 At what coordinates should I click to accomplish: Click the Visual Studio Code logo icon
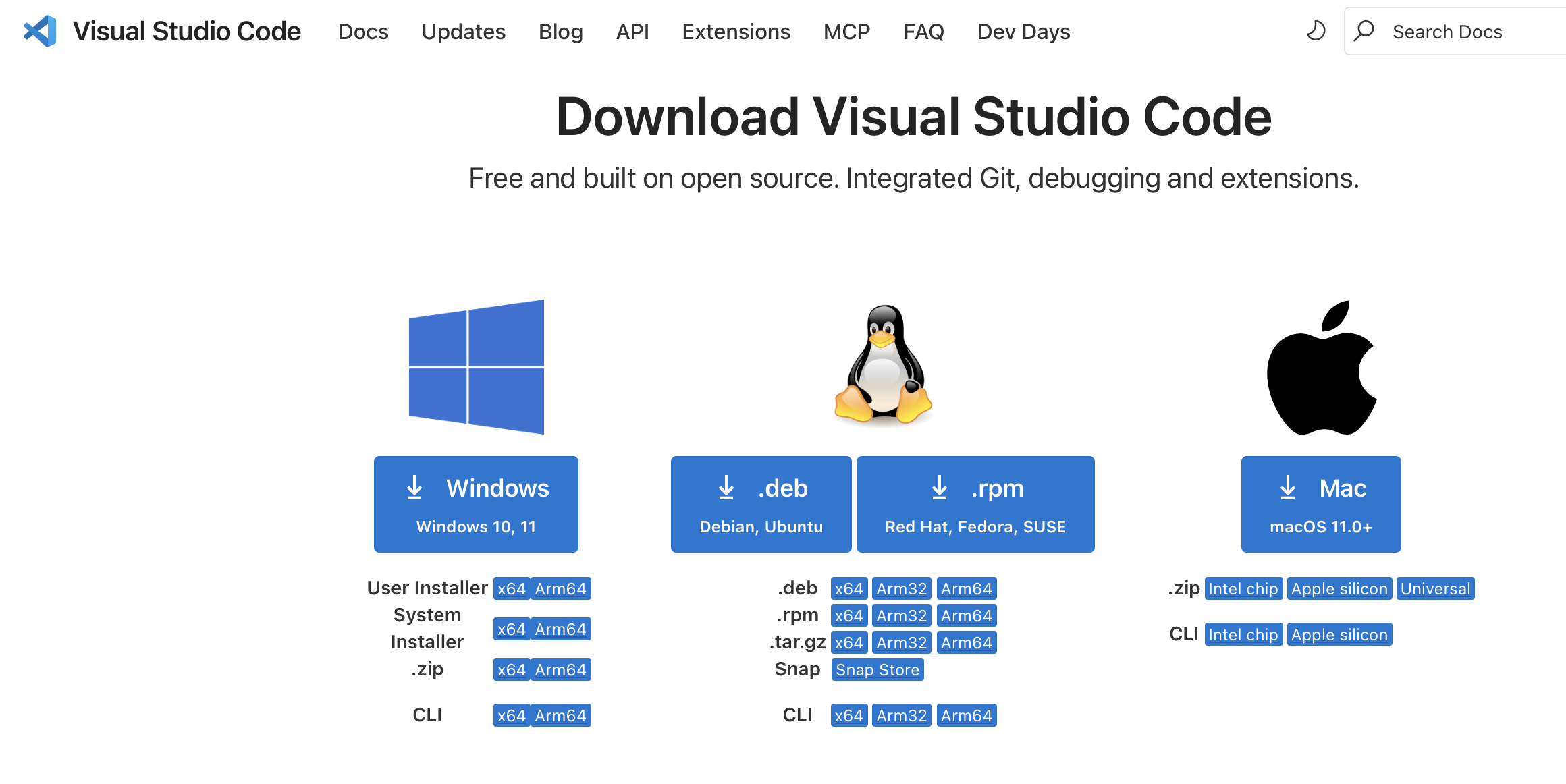[40, 31]
